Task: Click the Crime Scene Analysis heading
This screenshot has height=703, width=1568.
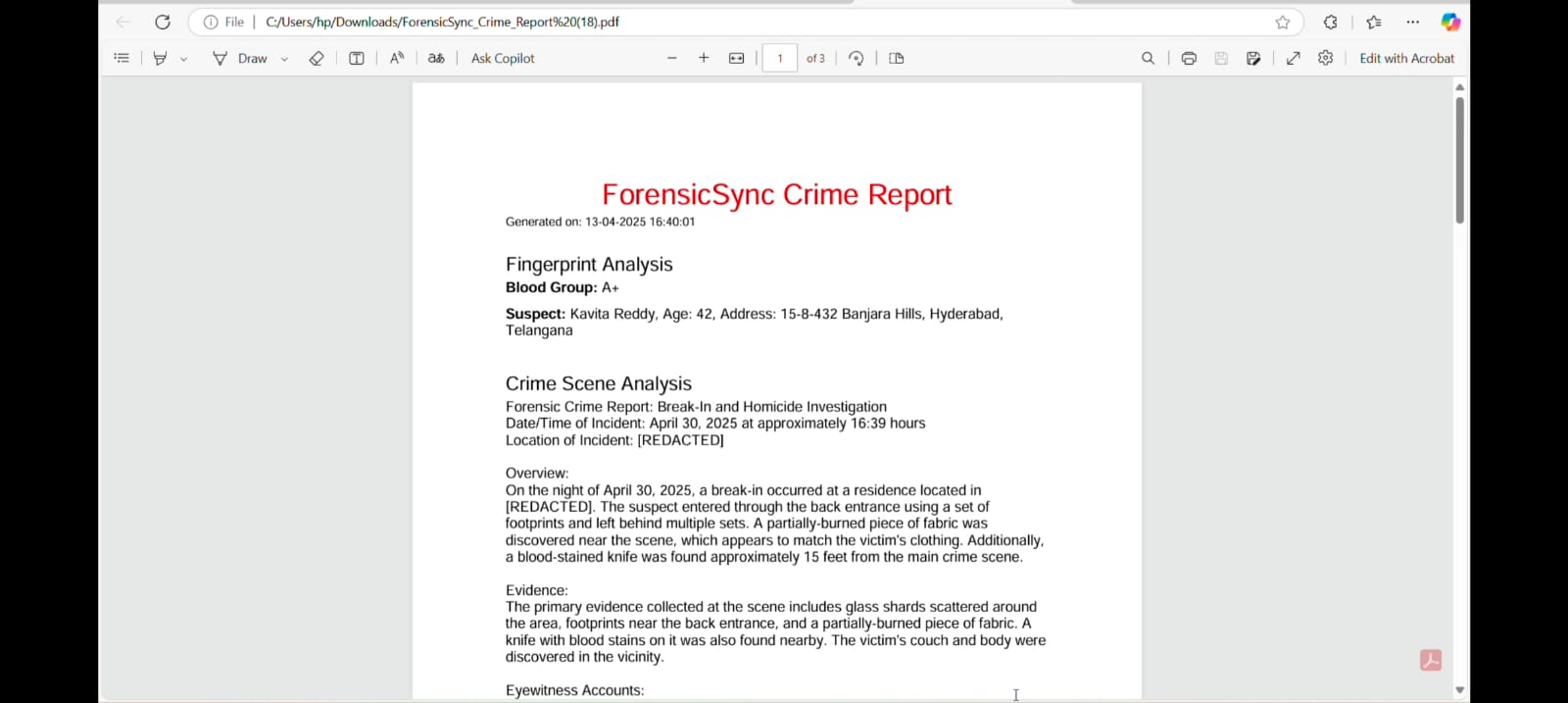Action: pyautogui.click(x=599, y=383)
